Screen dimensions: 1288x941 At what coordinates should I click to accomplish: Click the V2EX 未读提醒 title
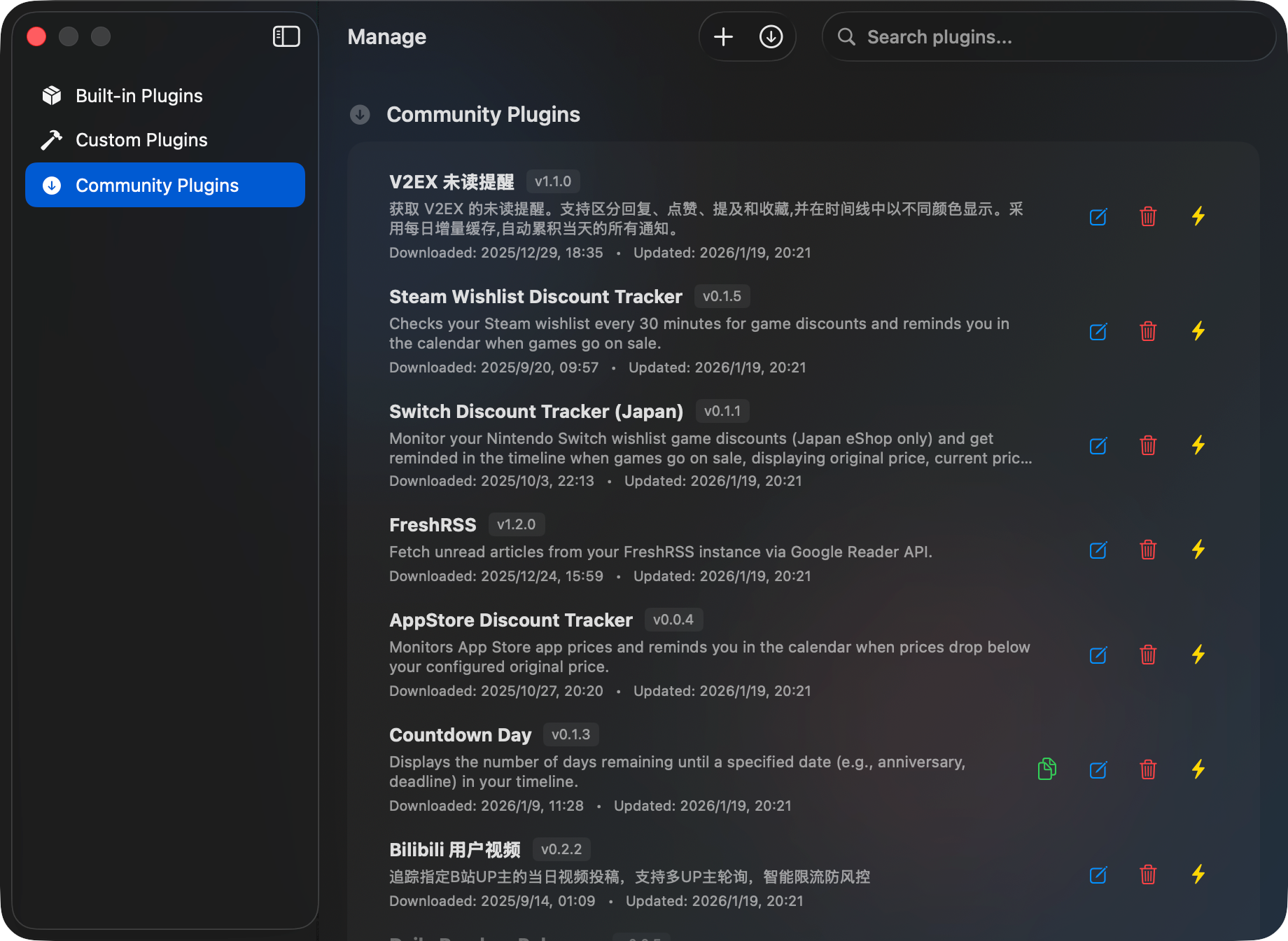(x=451, y=182)
